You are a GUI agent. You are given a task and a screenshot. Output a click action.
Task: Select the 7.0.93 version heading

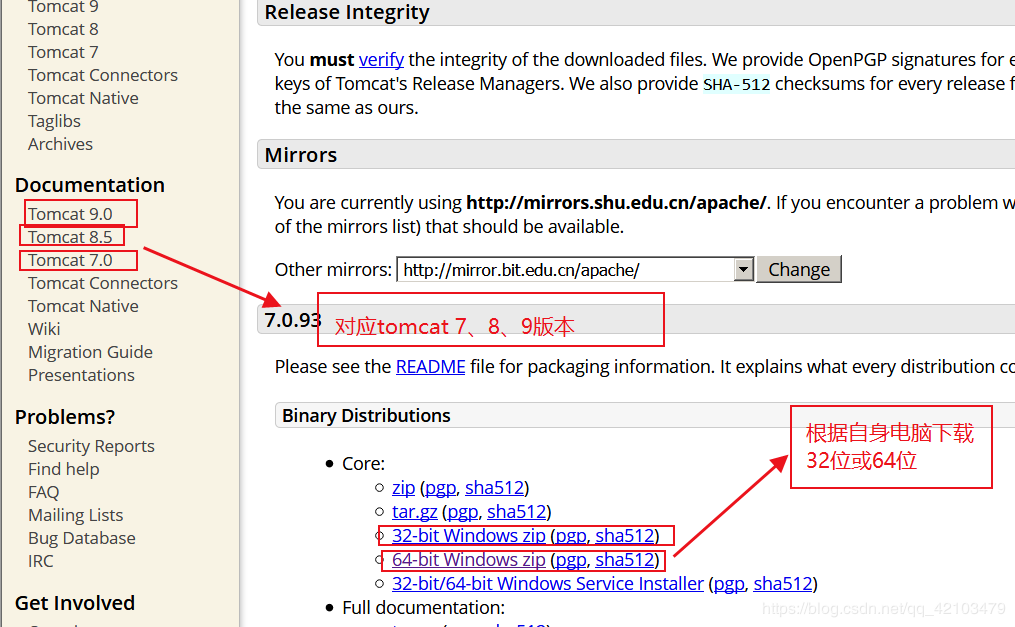293,320
